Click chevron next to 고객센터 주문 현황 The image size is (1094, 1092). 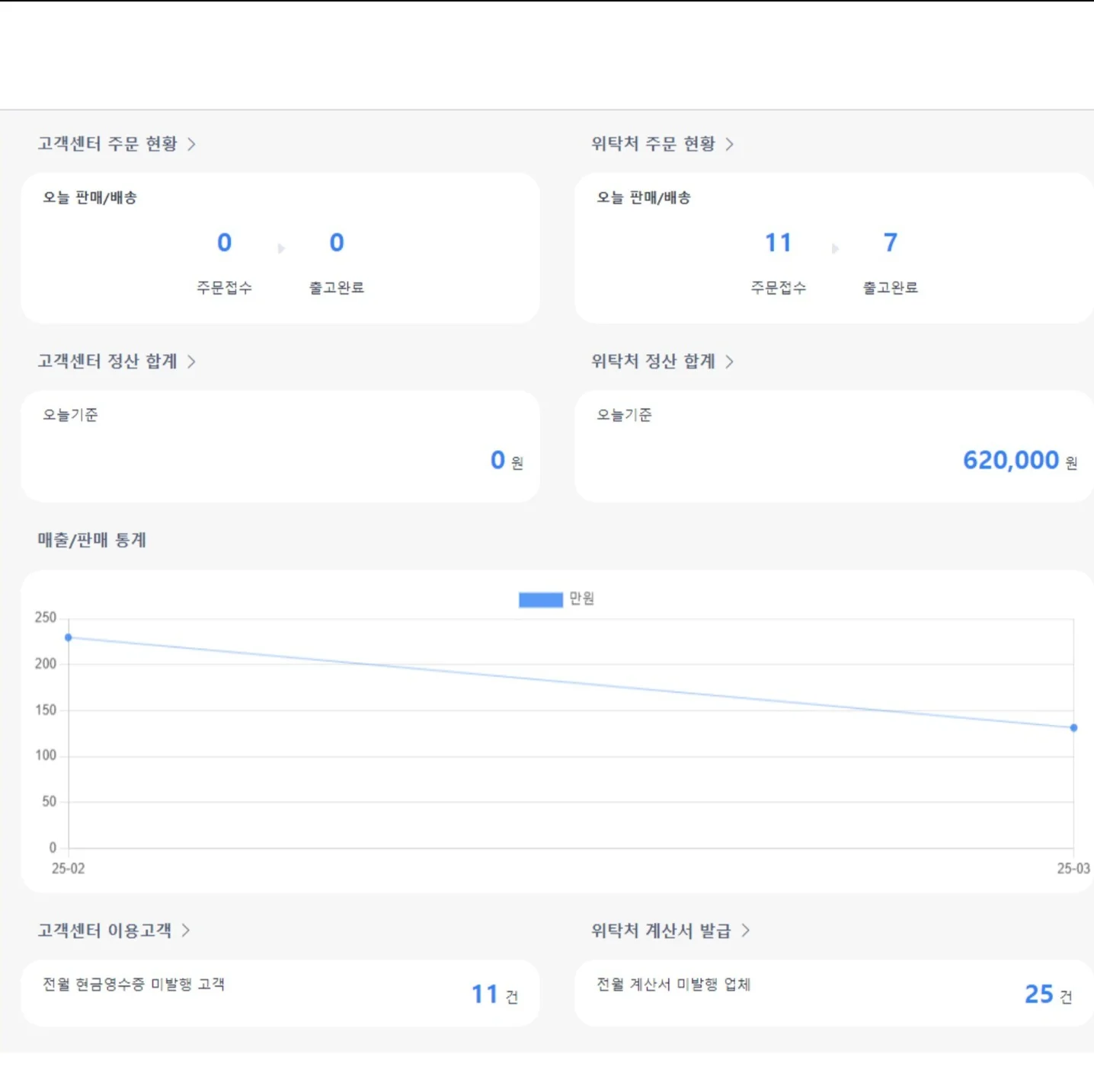tap(191, 144)
